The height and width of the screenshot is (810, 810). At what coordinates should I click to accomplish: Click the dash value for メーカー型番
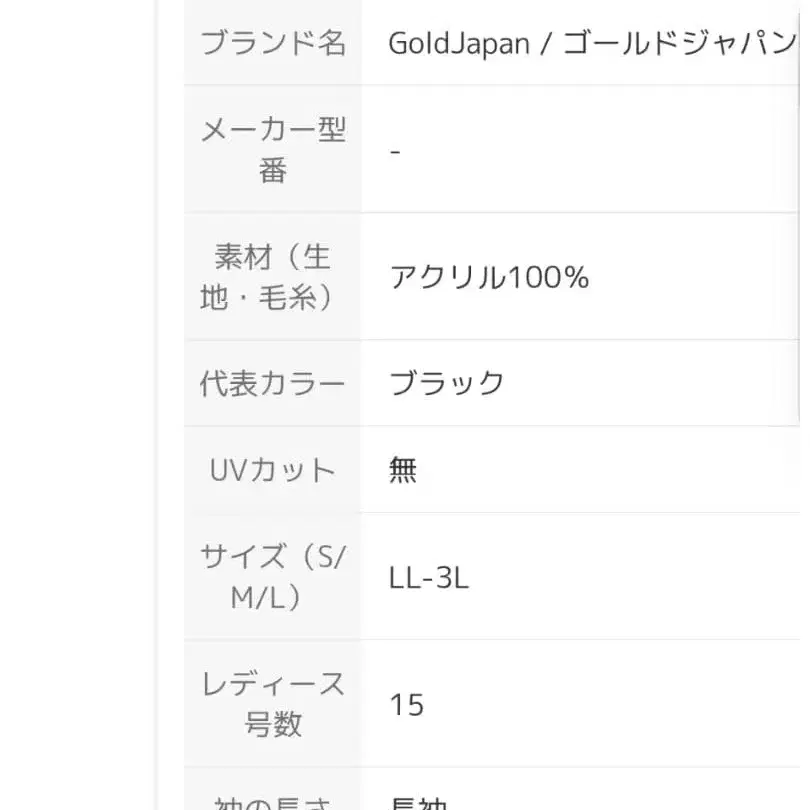coord(396,151)
